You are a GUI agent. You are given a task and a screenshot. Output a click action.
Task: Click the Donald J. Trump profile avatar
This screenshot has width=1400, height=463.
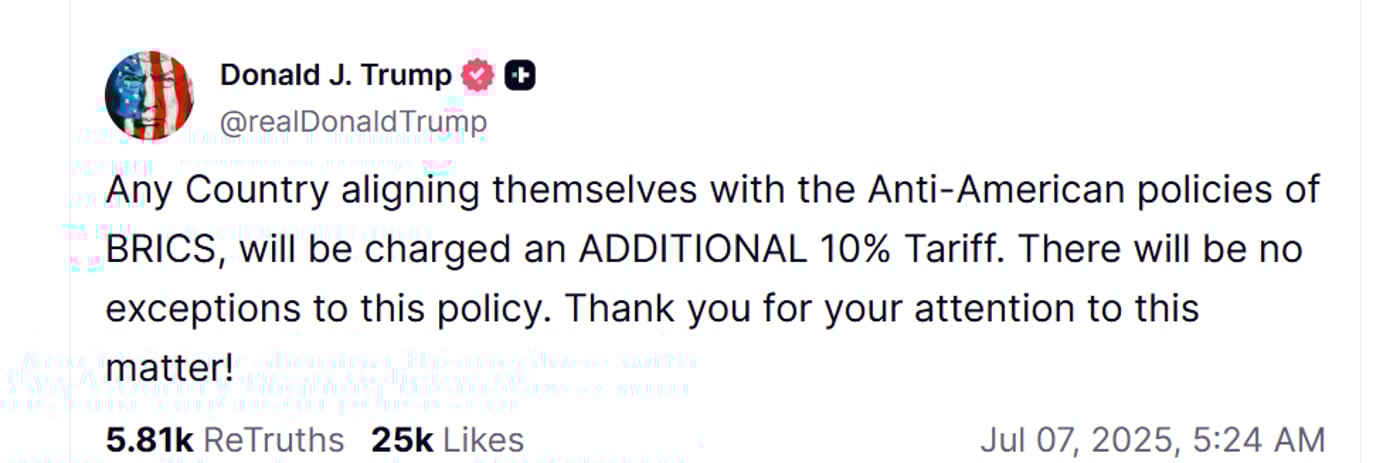pyautogui.click(x=149, y=95)
